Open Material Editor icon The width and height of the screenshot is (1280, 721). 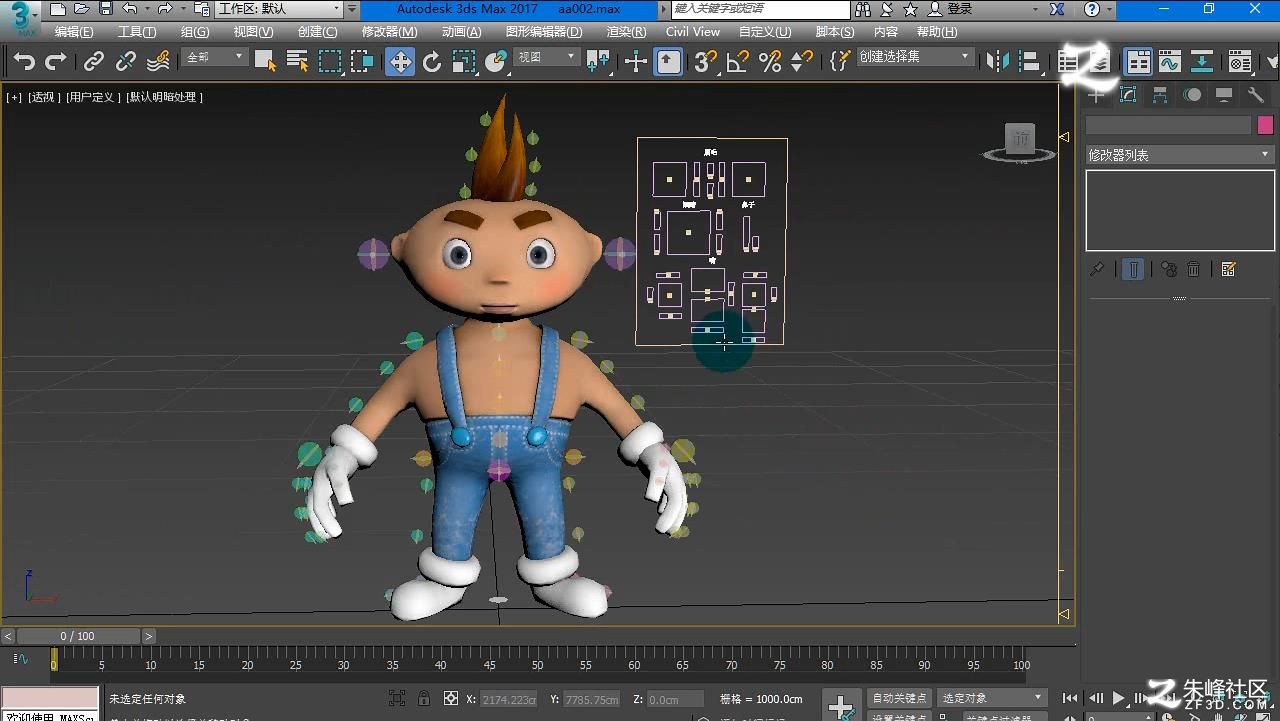1240,62
